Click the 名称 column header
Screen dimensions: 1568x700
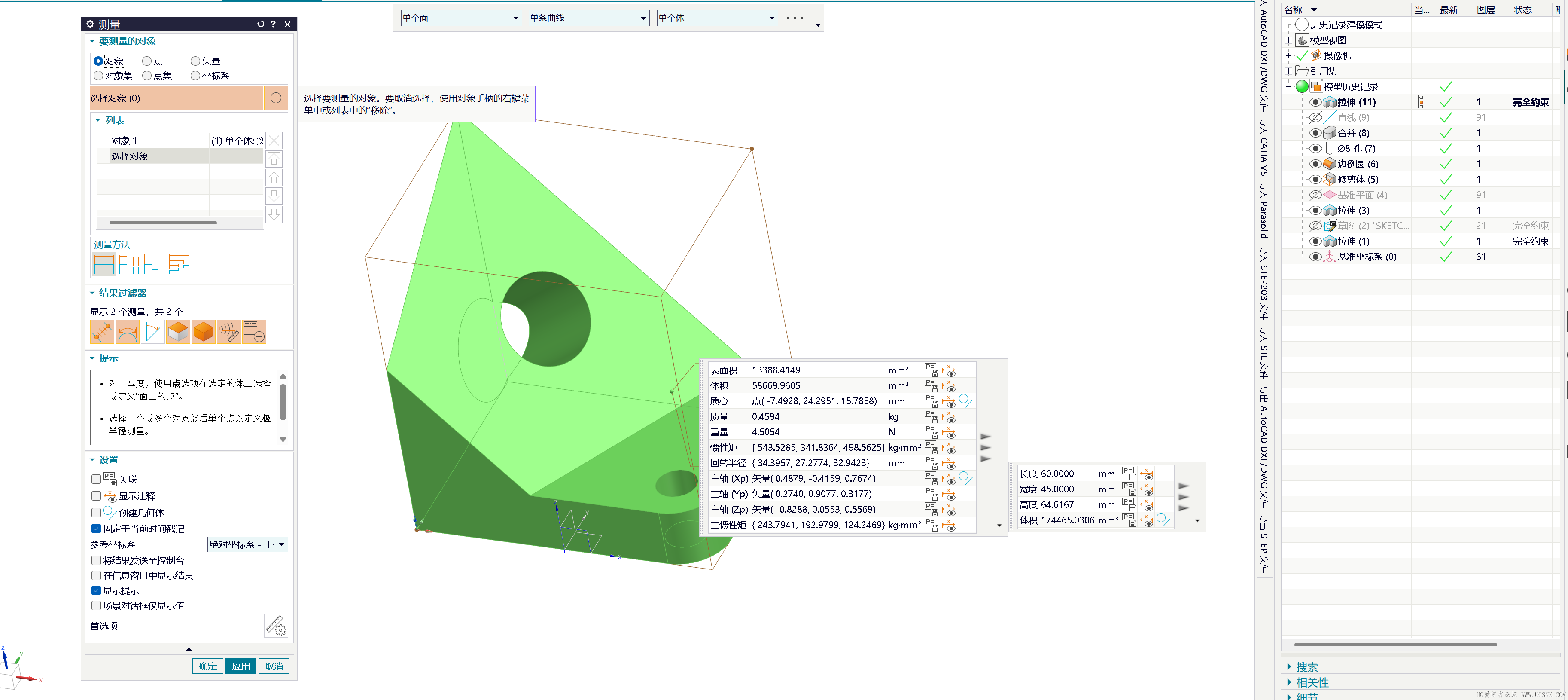(1294, 10)
